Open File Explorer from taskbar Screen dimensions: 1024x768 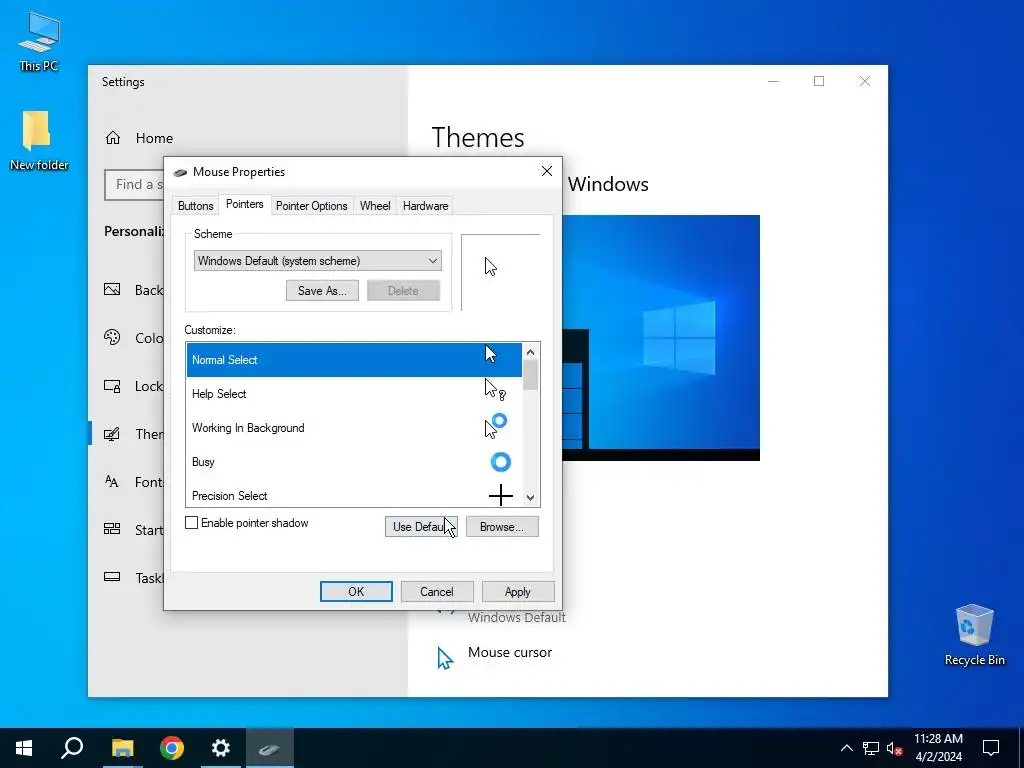point(122,748)
